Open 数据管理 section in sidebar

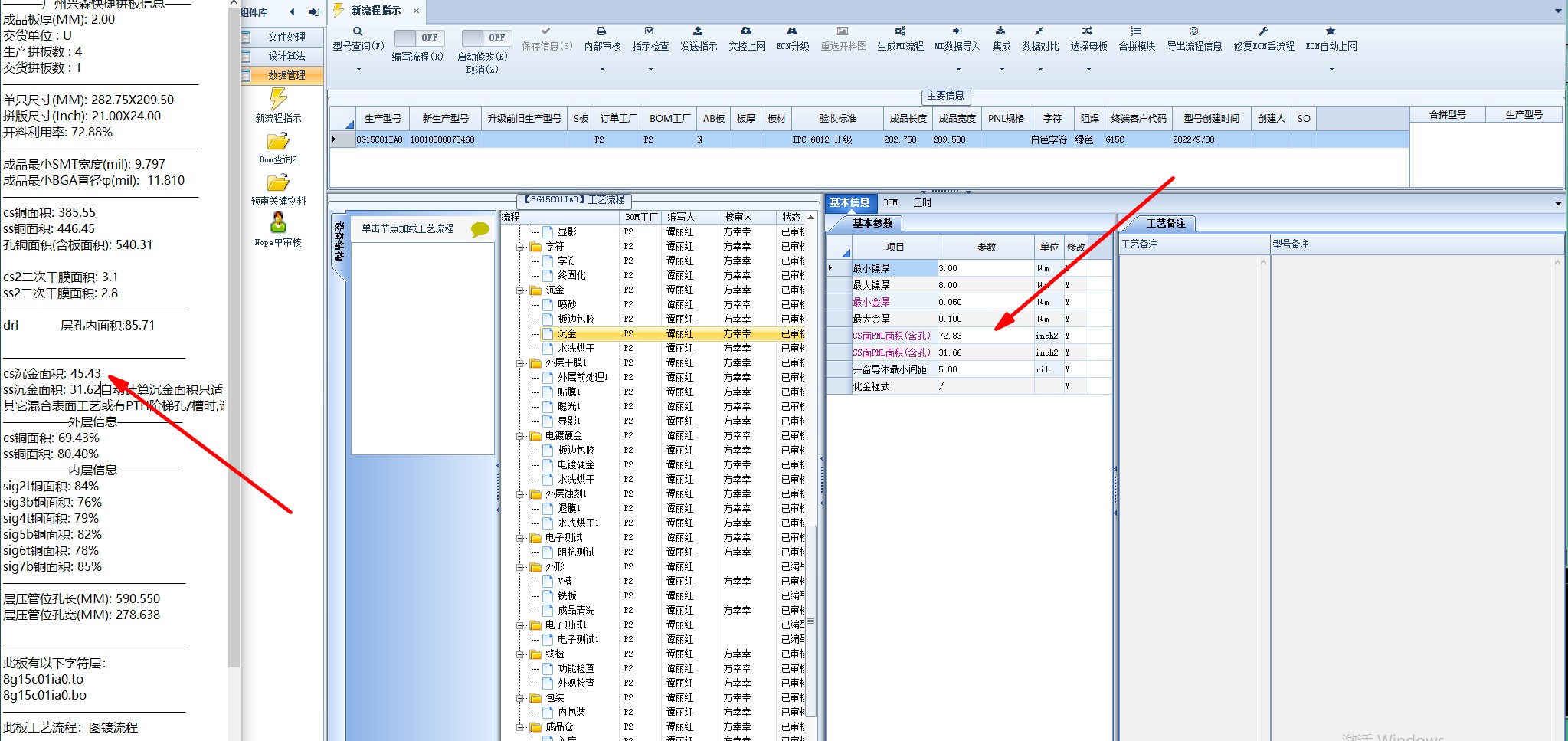[282, 75]
